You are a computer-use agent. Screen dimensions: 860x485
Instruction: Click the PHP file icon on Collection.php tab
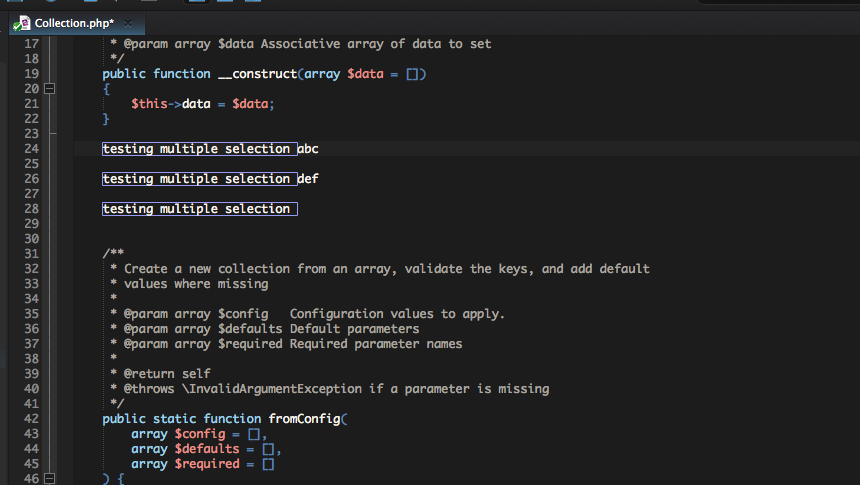click(x=20, y=22)
